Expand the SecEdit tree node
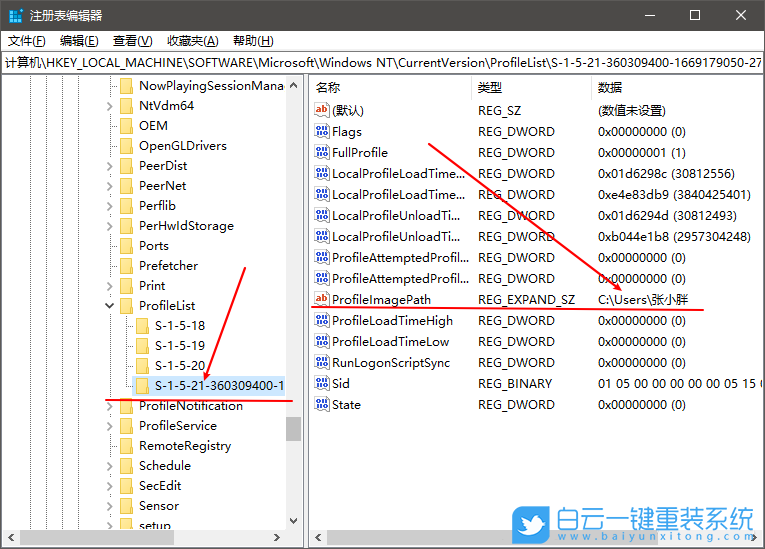This screenshot has height=549, width=765. point(110,486)
